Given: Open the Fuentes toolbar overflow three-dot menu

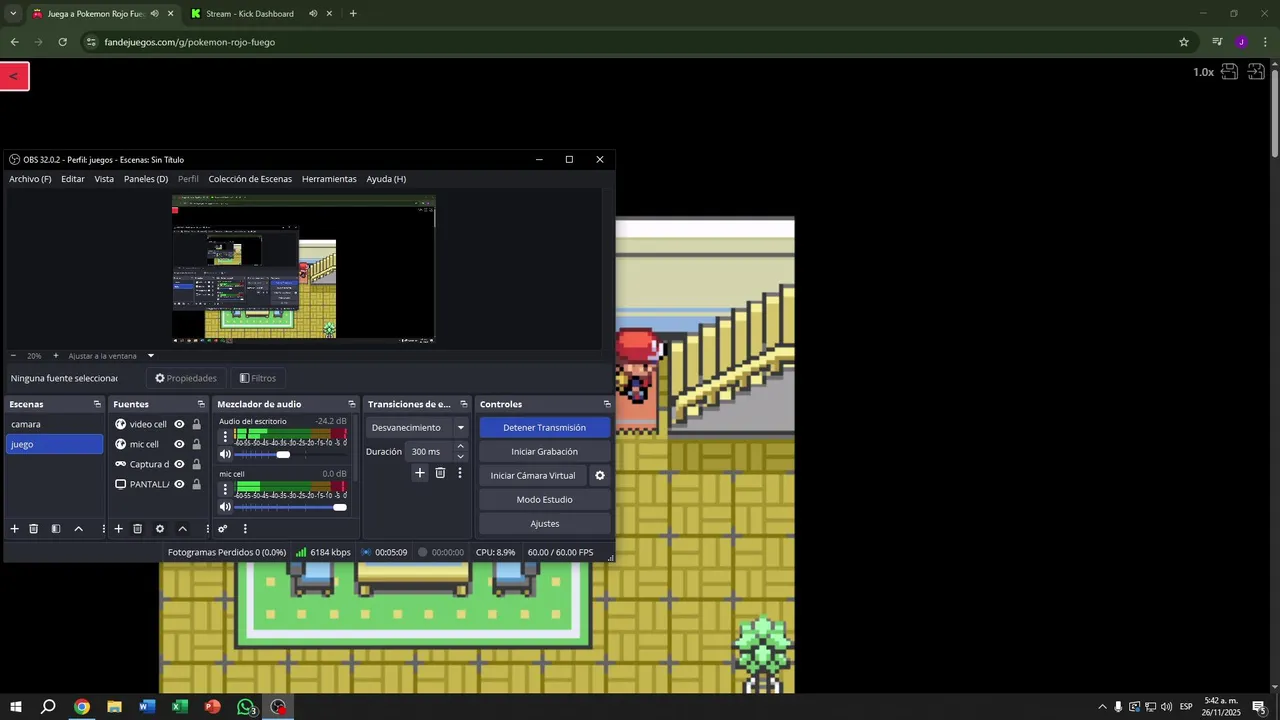Looking at the screenshot, I should point(207,529).
